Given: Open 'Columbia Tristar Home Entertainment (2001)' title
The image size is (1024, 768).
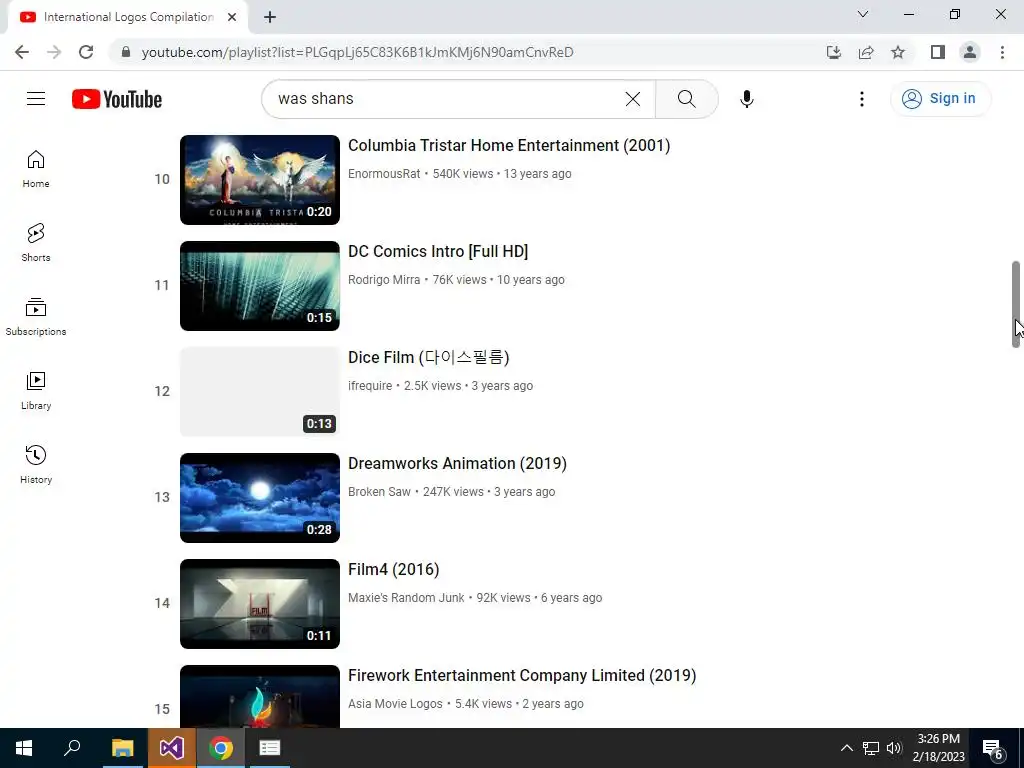Looking at the screenshot, I should pos(509,145).
